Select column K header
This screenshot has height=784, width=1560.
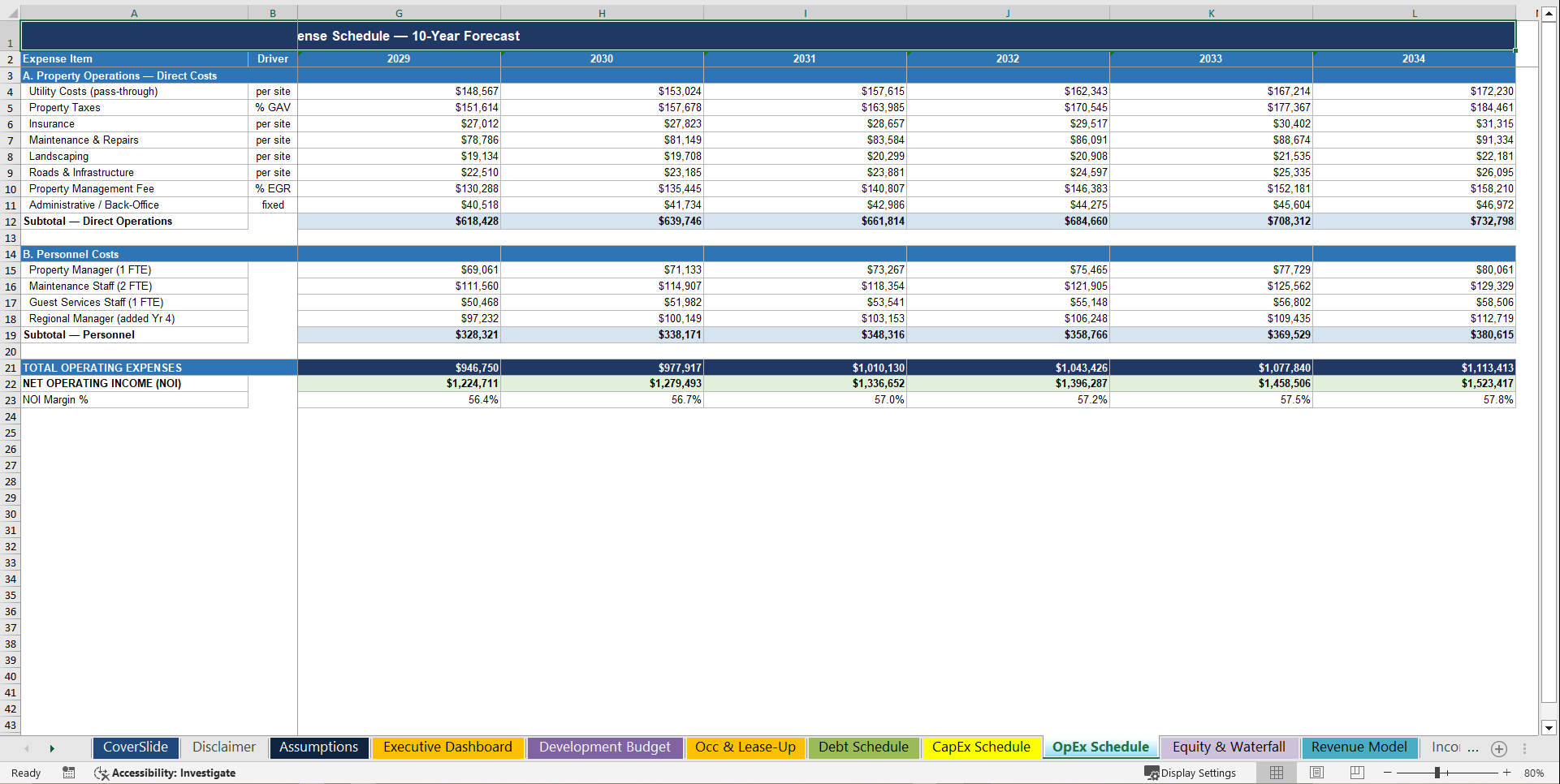(1211, 13)
